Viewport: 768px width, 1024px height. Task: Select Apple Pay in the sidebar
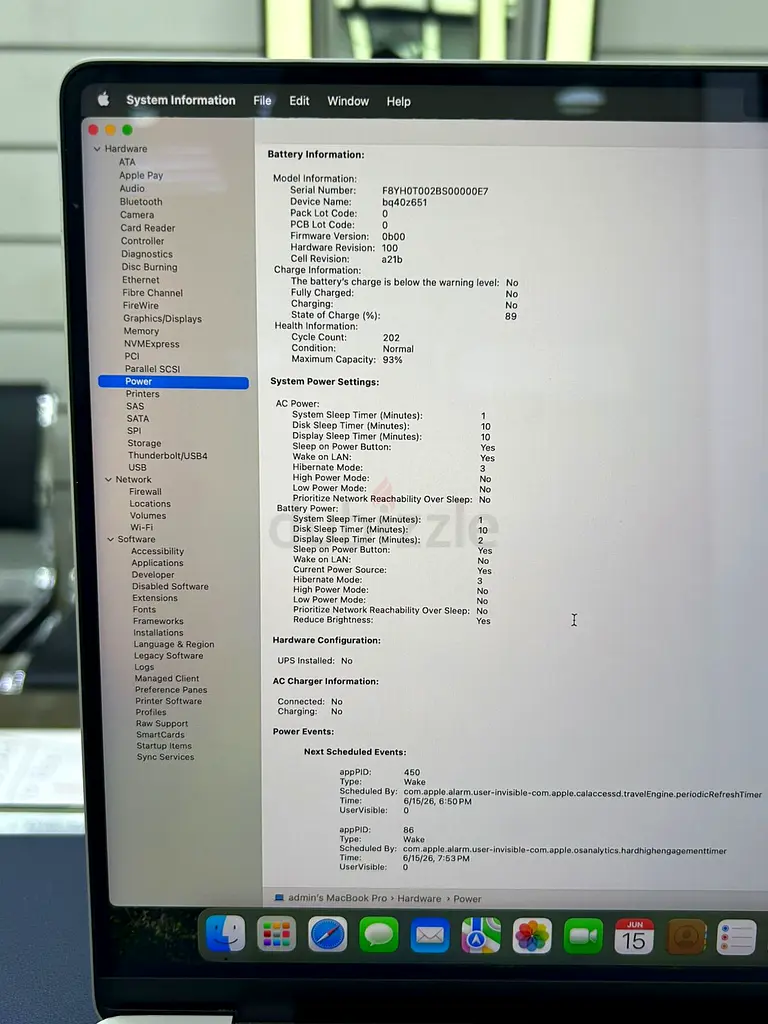click(141, 175)
